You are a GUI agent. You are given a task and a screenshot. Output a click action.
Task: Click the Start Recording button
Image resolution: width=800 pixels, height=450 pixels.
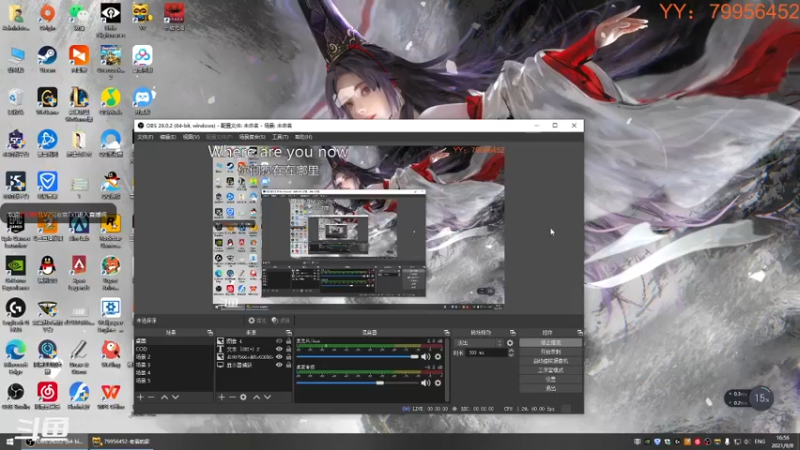click(x=551, y=352)
